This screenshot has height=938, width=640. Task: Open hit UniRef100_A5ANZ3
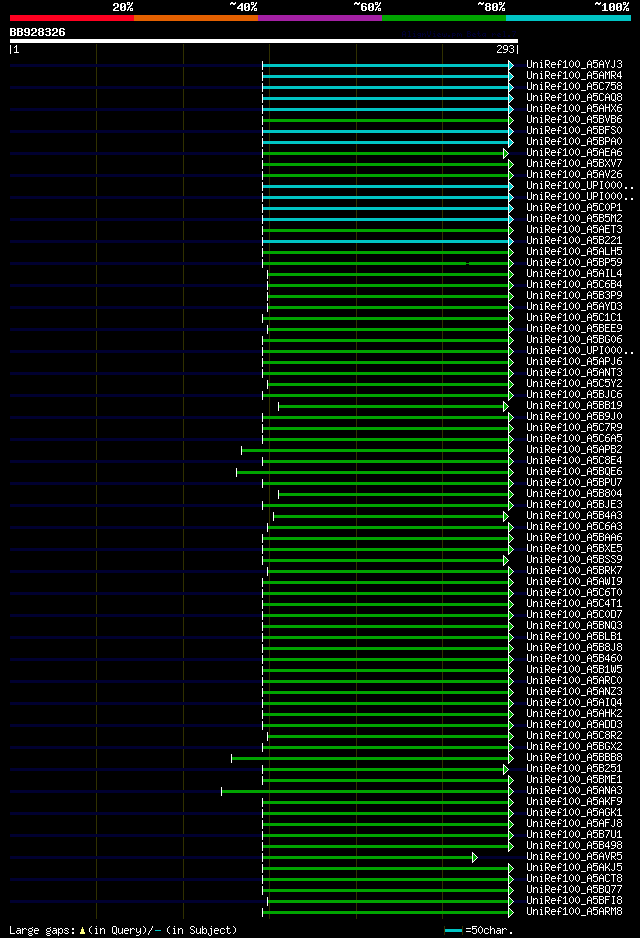coord(574,692)
